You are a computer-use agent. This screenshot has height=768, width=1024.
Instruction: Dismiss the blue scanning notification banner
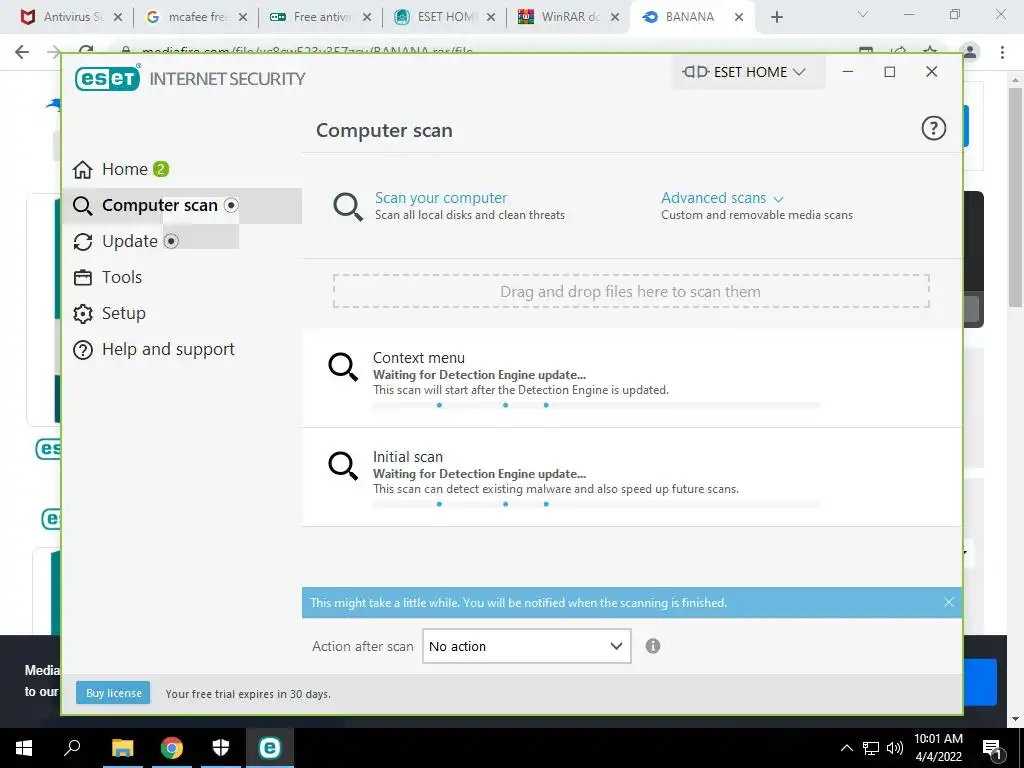tap(949, 602)
